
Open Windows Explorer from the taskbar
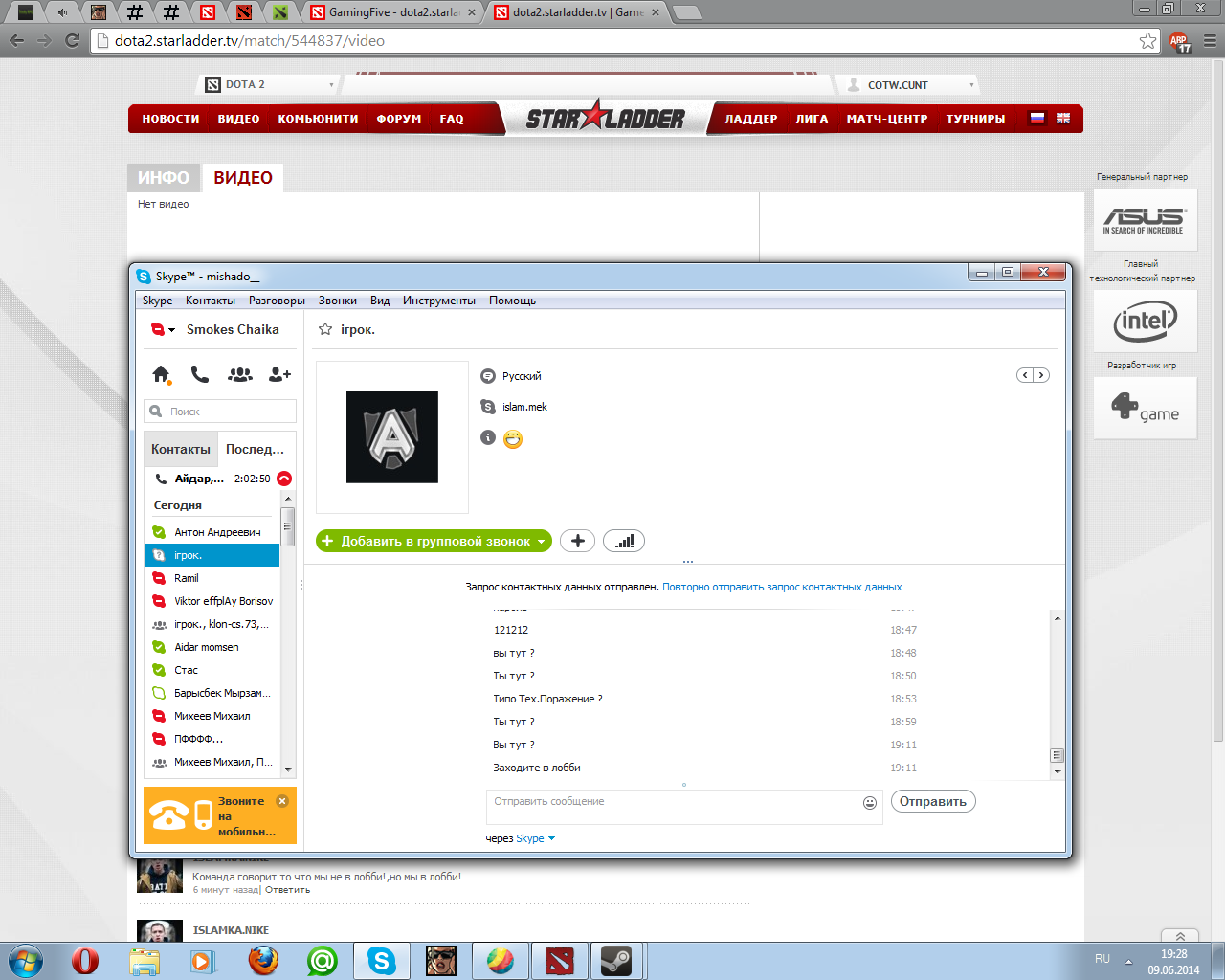point(145,960)
